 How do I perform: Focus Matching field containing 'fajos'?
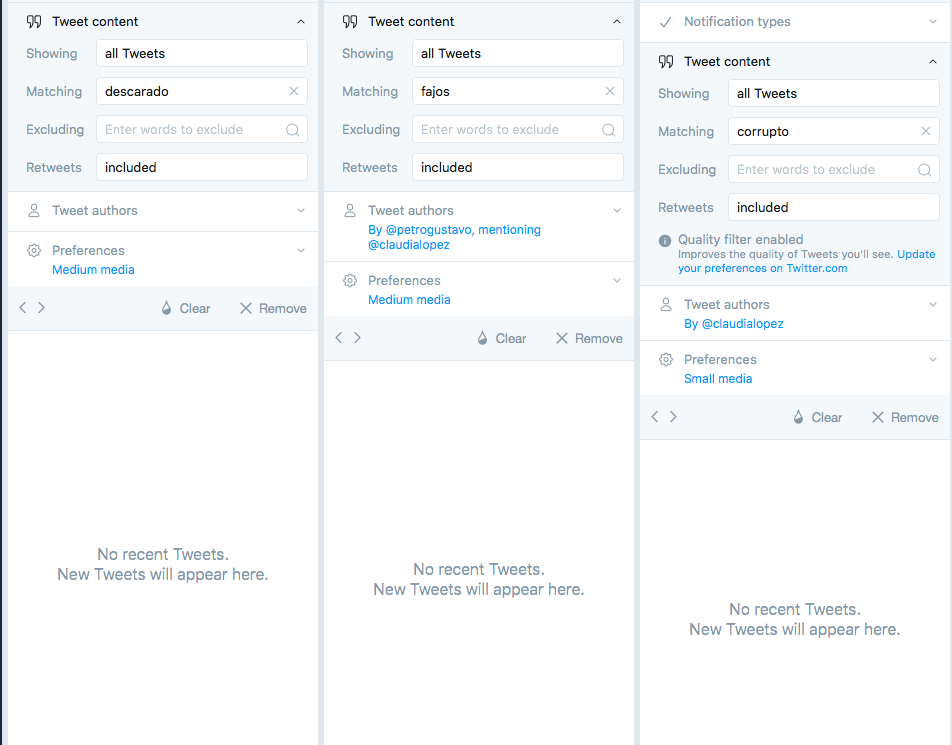click(518, 91)
